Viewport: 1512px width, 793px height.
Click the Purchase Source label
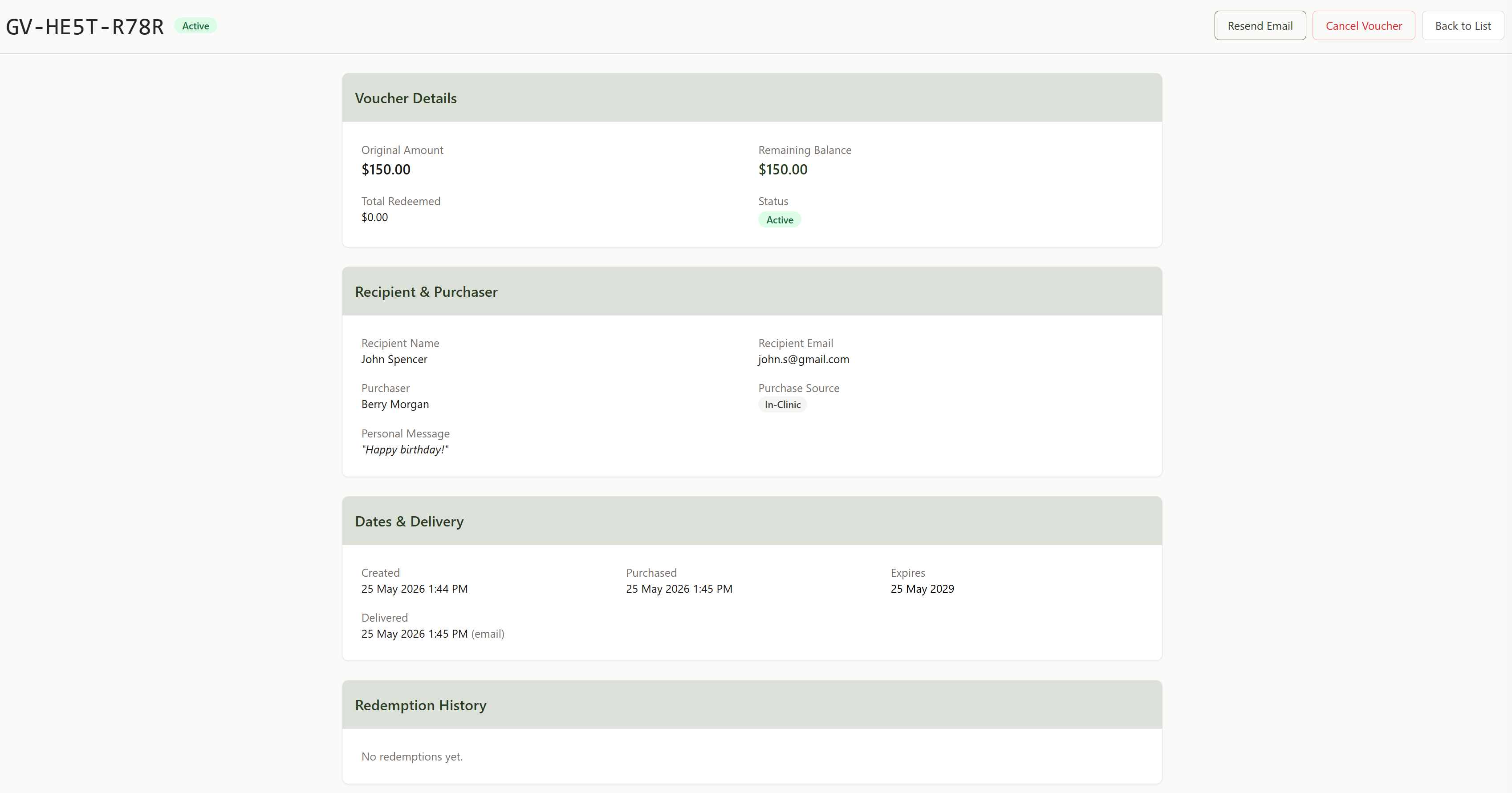pos(798,388)
